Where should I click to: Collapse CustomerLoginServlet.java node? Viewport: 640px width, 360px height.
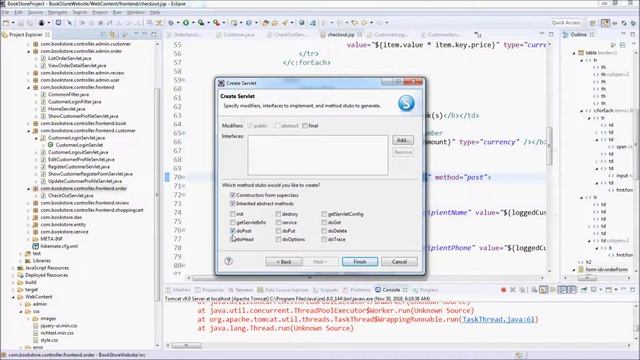[x=36, y=138]
